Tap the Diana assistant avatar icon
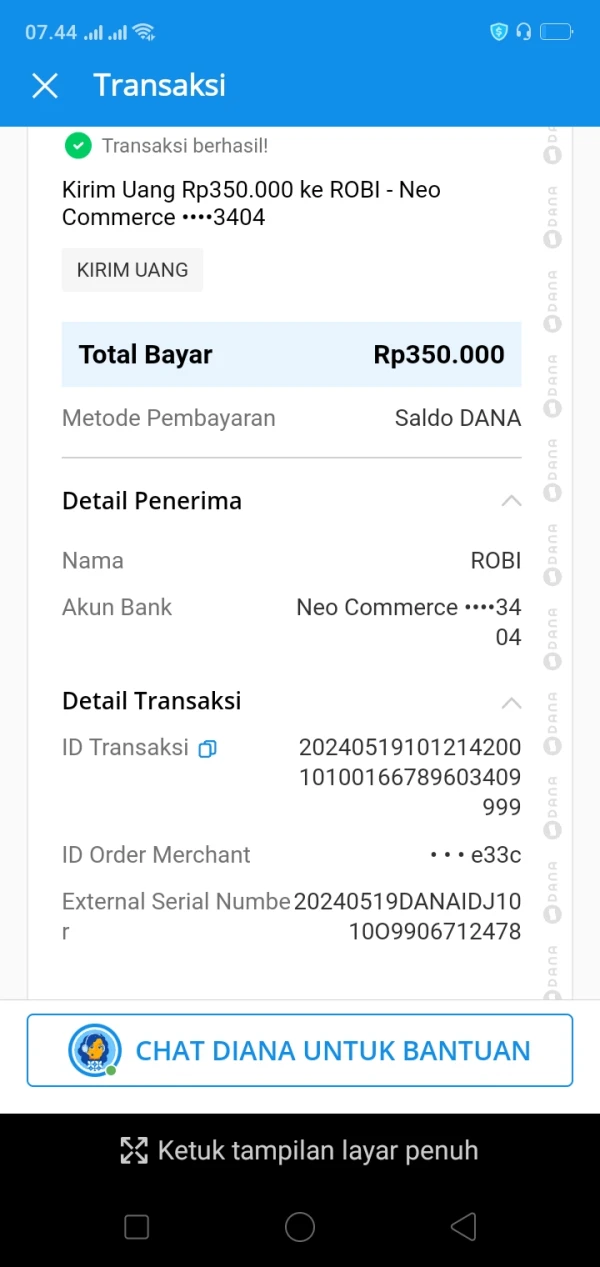 point(95,1050)
